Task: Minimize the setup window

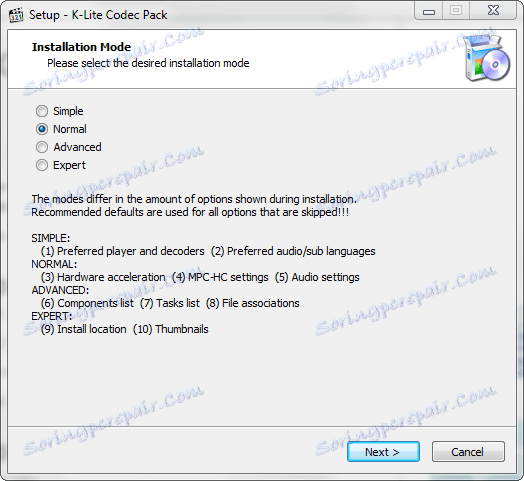Action: click(x=429, y=12)
